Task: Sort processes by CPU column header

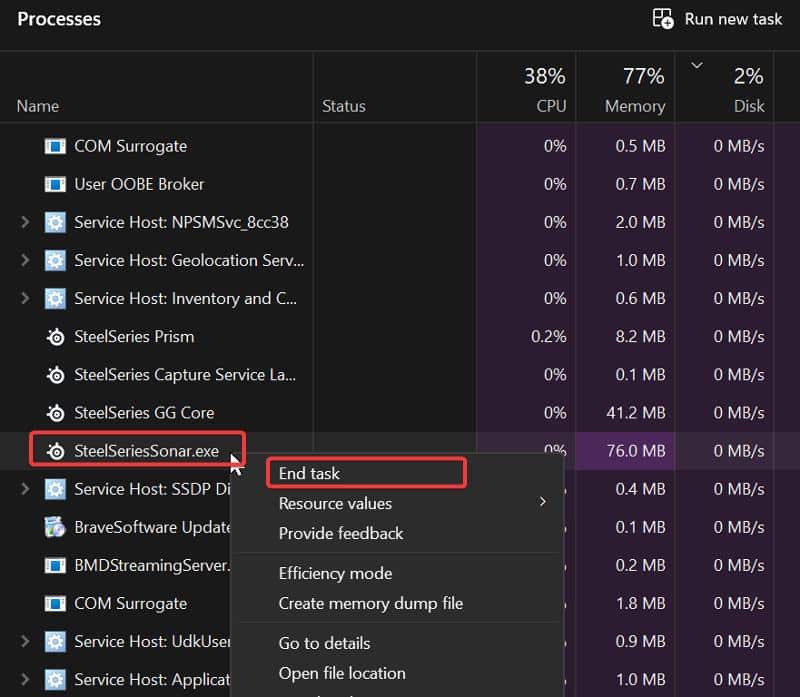Action: pos(551,106)
